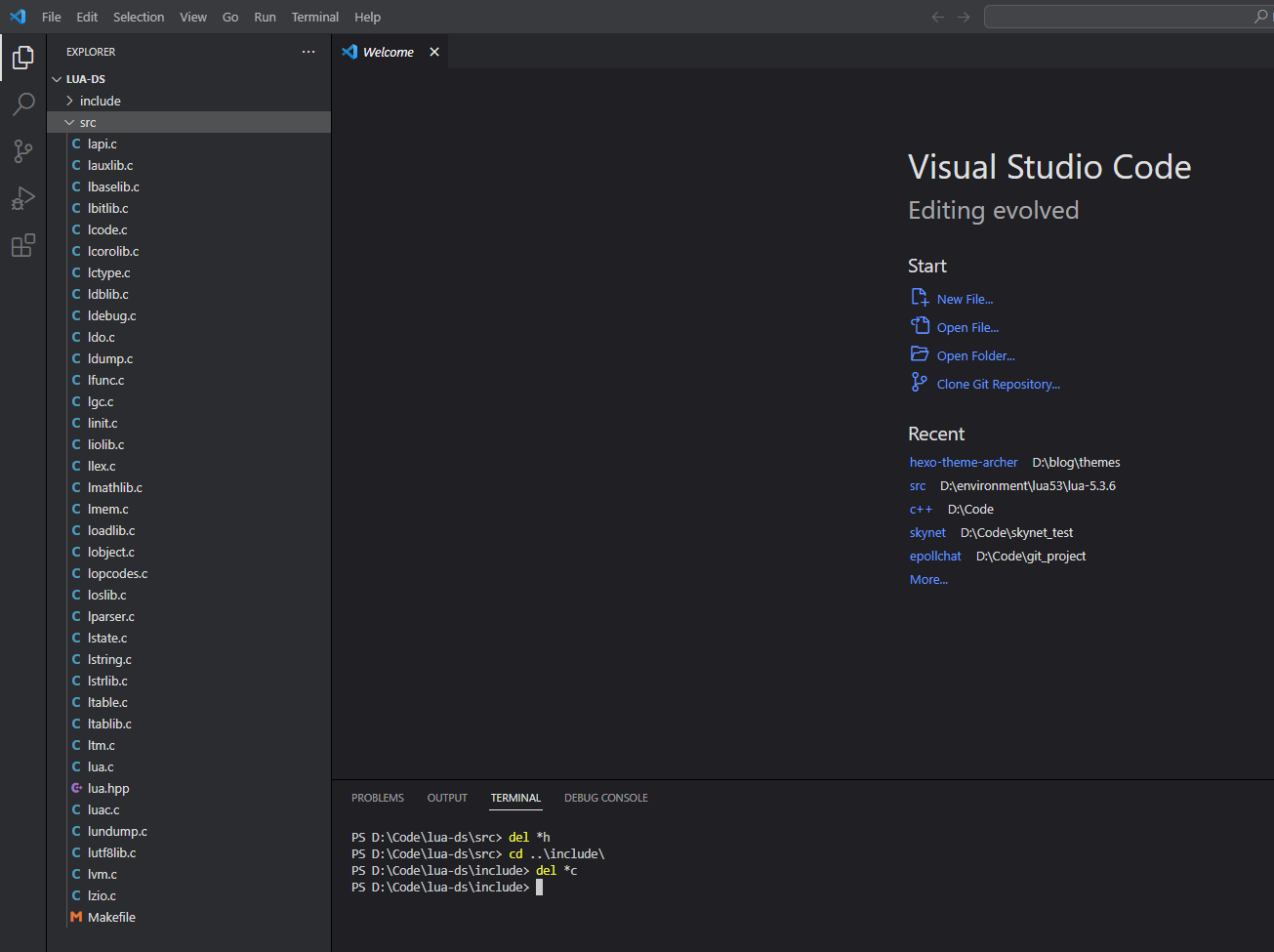This screenshot has height=952, width=1274.
Task: Click the VS Code logo in the title bar
Action: tap(17, 17)
